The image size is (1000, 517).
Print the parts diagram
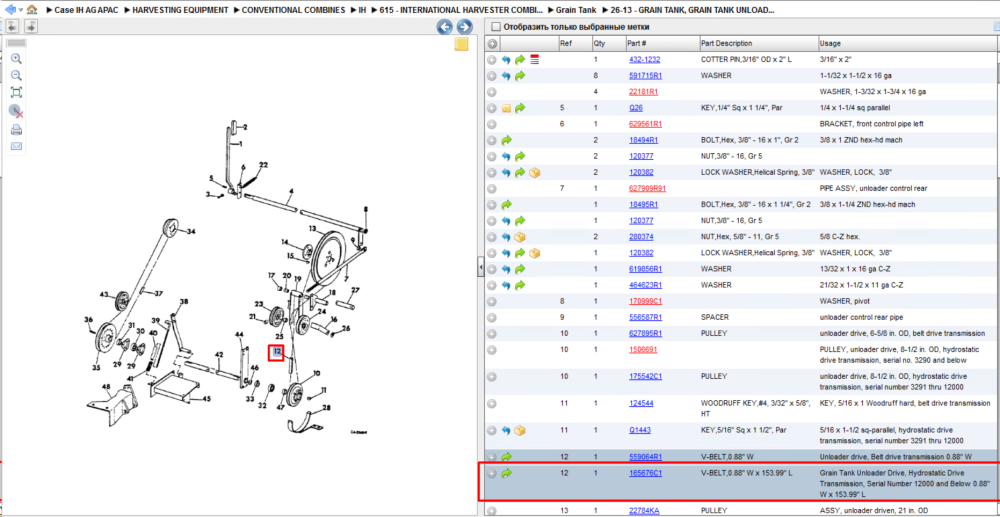(x=17, y=130)
